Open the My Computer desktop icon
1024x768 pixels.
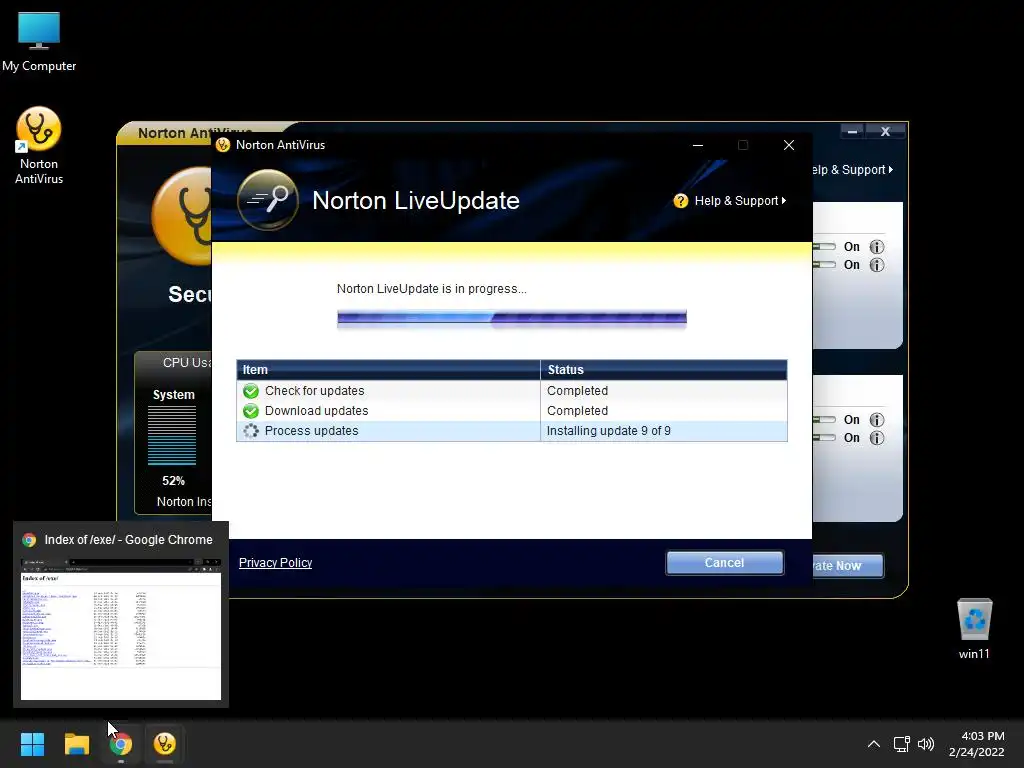[39, 31]
